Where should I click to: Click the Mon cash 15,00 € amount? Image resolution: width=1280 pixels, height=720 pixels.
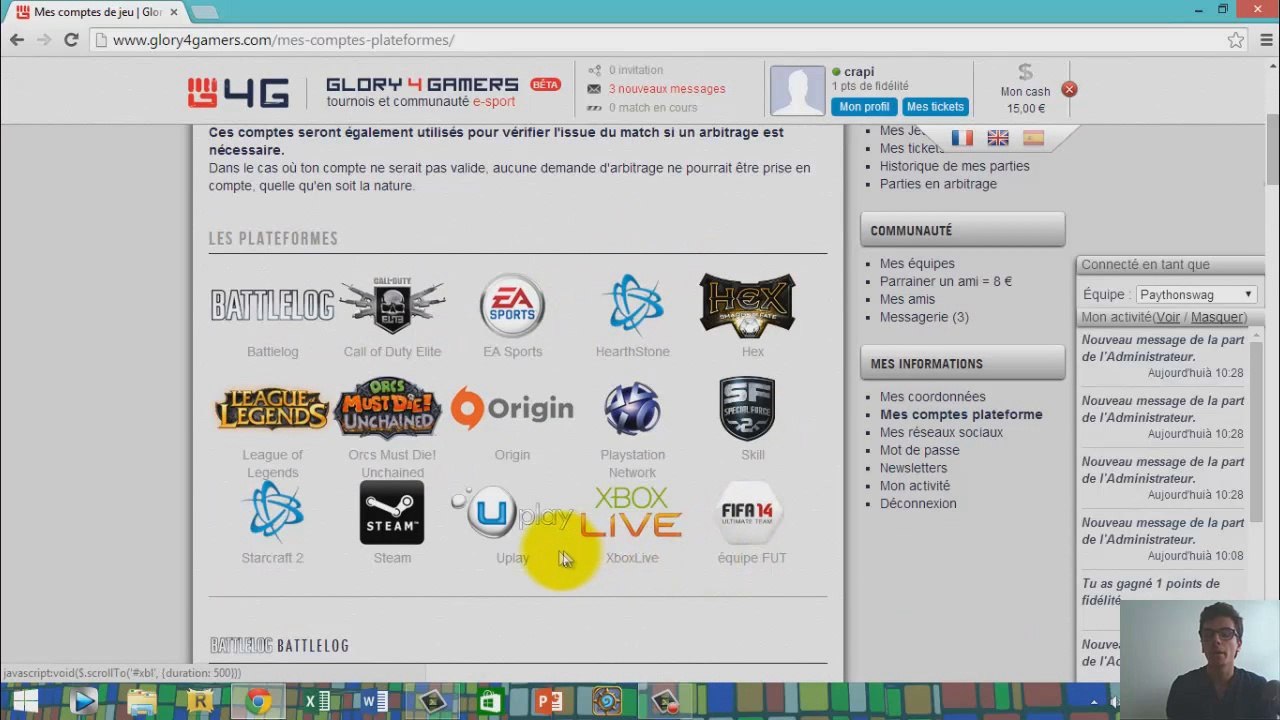click(1025, 109)
